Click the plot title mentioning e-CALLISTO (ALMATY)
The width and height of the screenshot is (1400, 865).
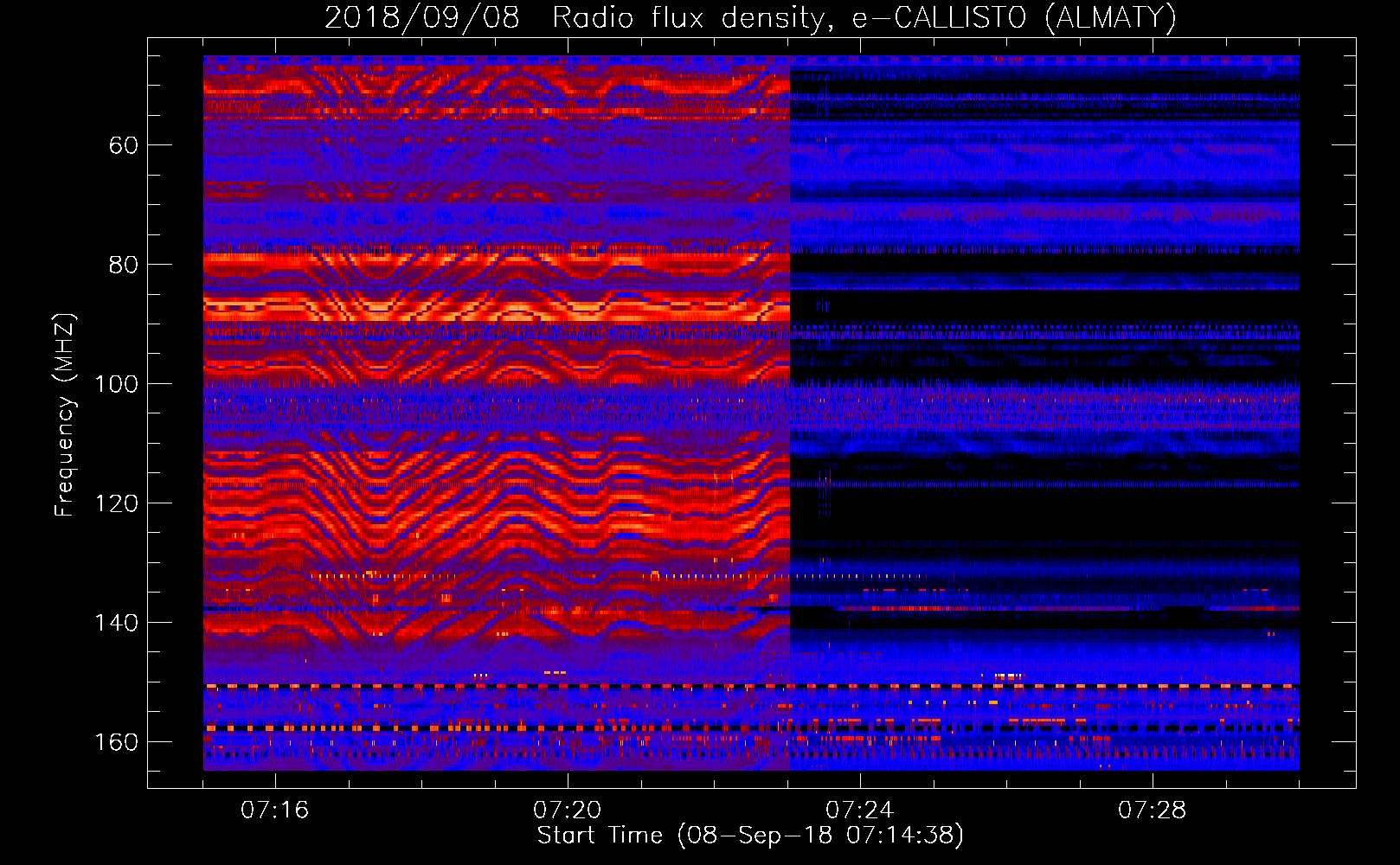[x=750, y=17]
